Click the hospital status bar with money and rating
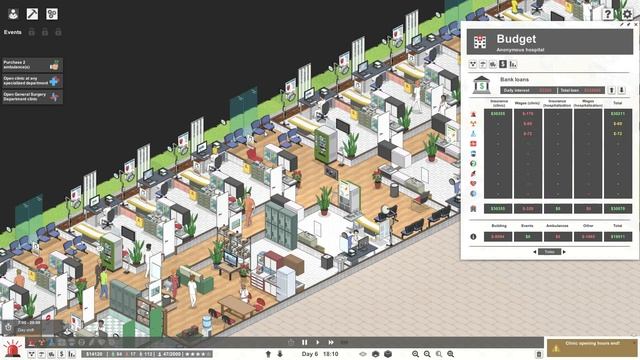Viewport: 640px width, 360px height. 147,354
